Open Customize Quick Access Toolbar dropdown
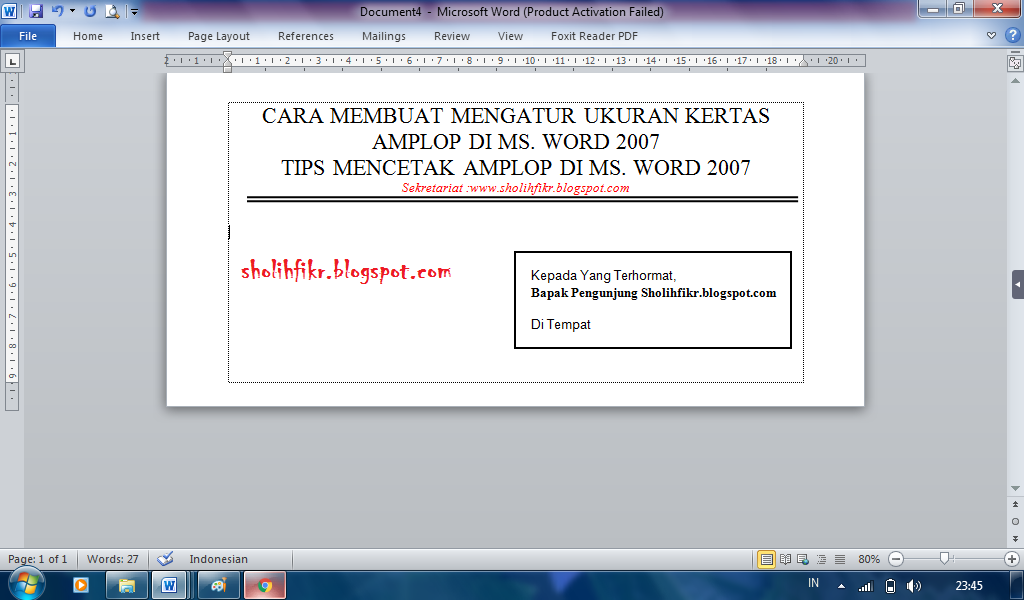 pos(134,12)
